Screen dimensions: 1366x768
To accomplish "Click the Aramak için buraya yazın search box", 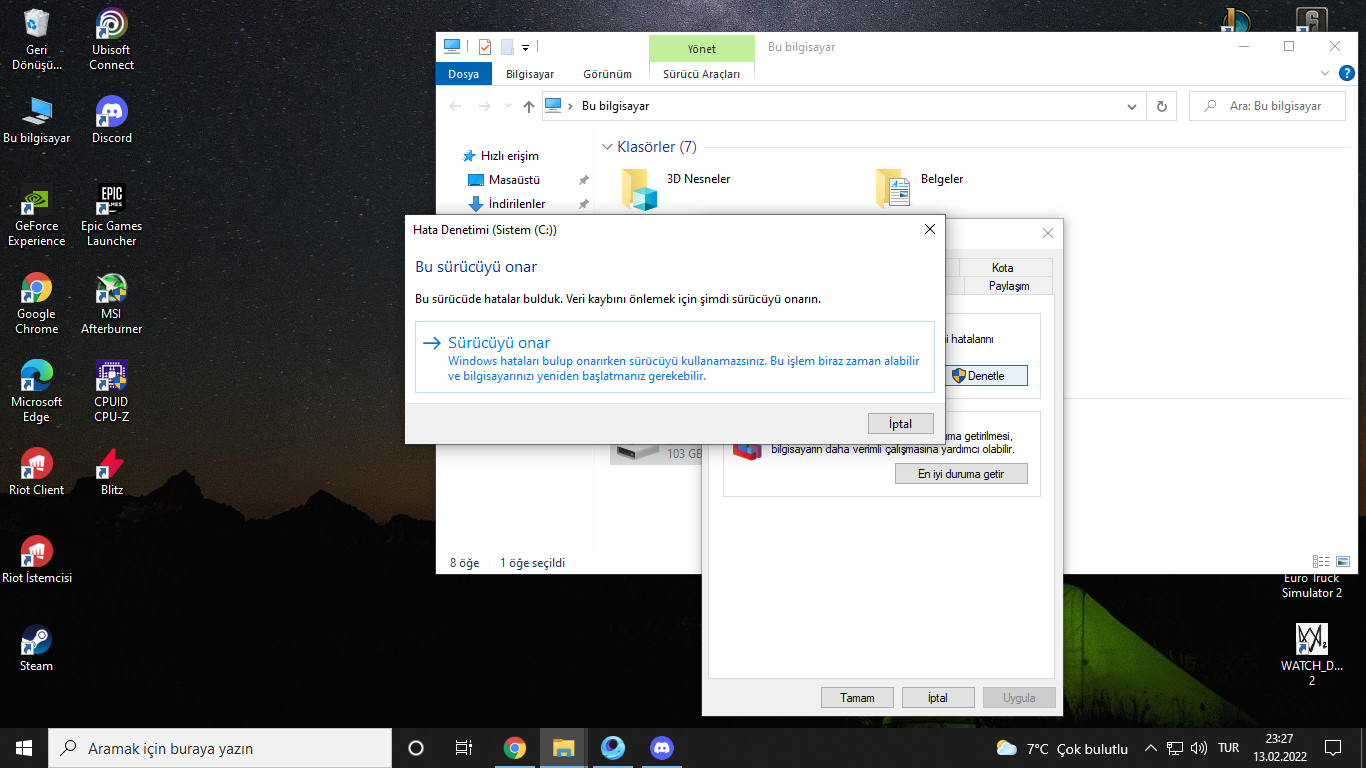I will coord(220,748).
